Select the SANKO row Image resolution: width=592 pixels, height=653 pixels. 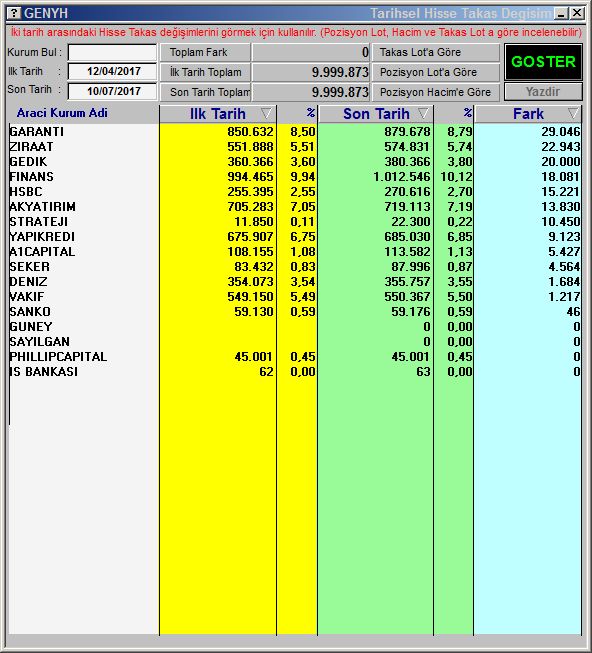coord(295,312)
